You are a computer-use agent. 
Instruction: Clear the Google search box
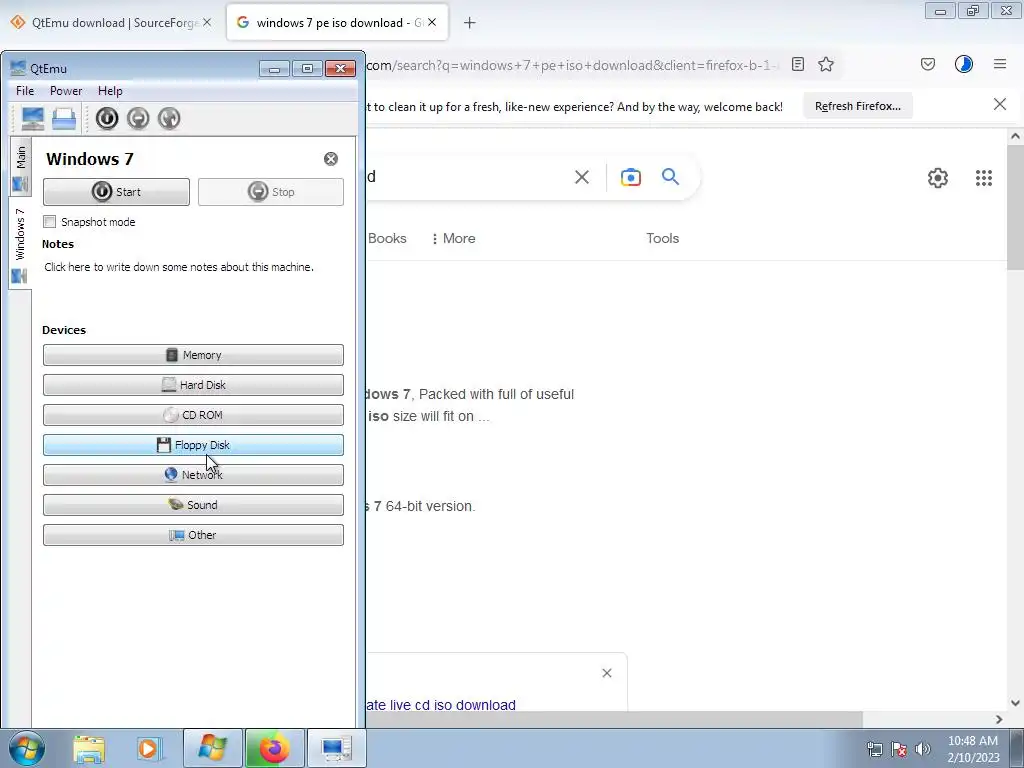pos(582,177)
